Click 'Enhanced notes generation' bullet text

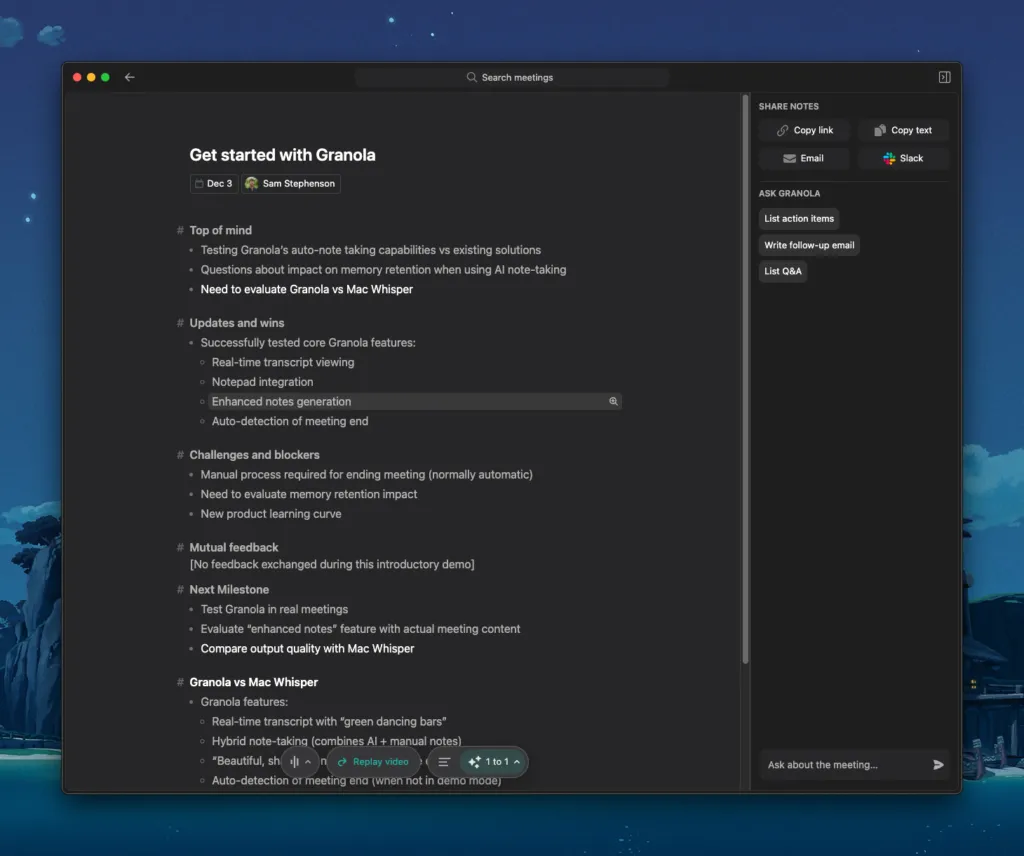(281, 402)
